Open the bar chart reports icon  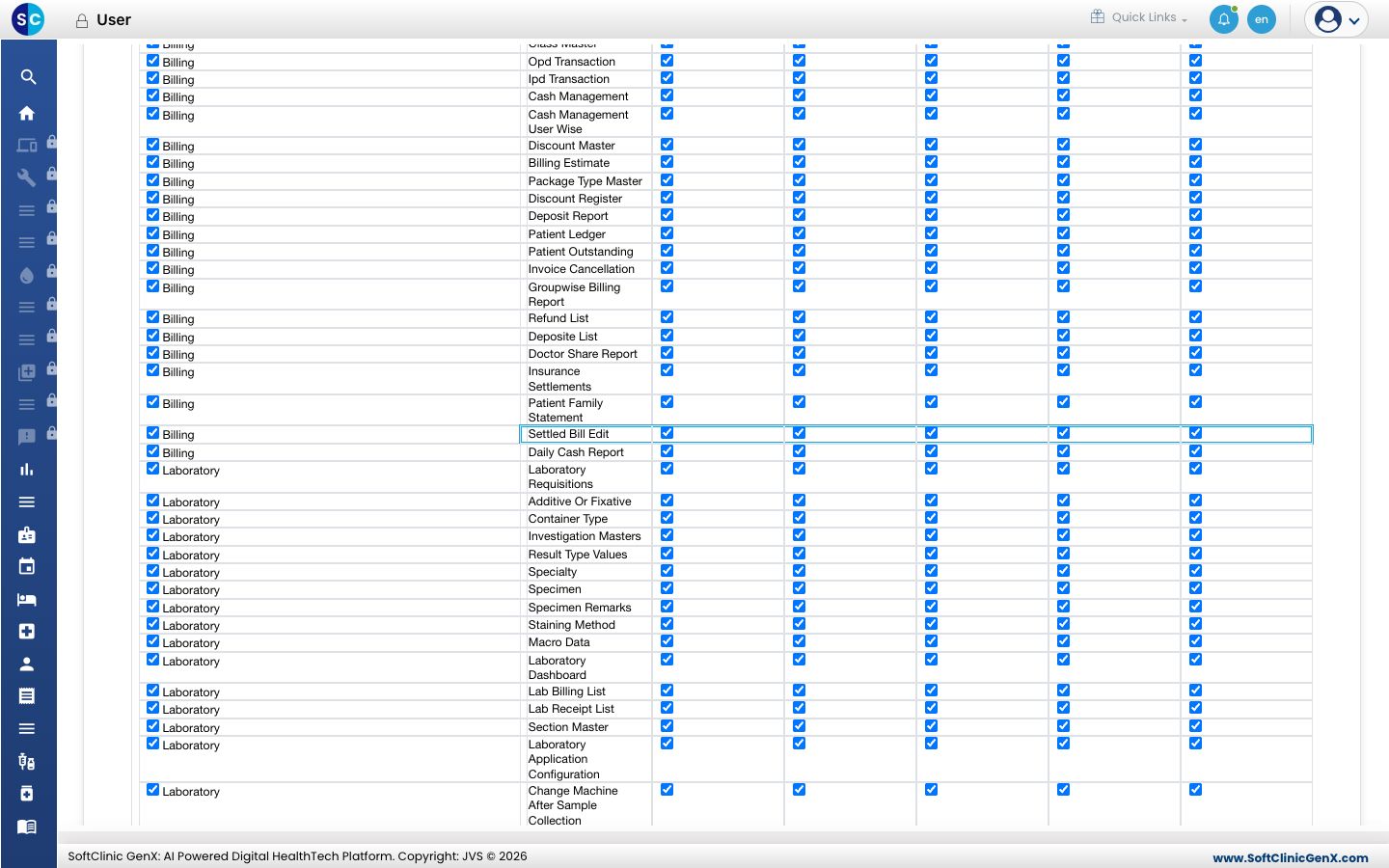coord(27,470)
